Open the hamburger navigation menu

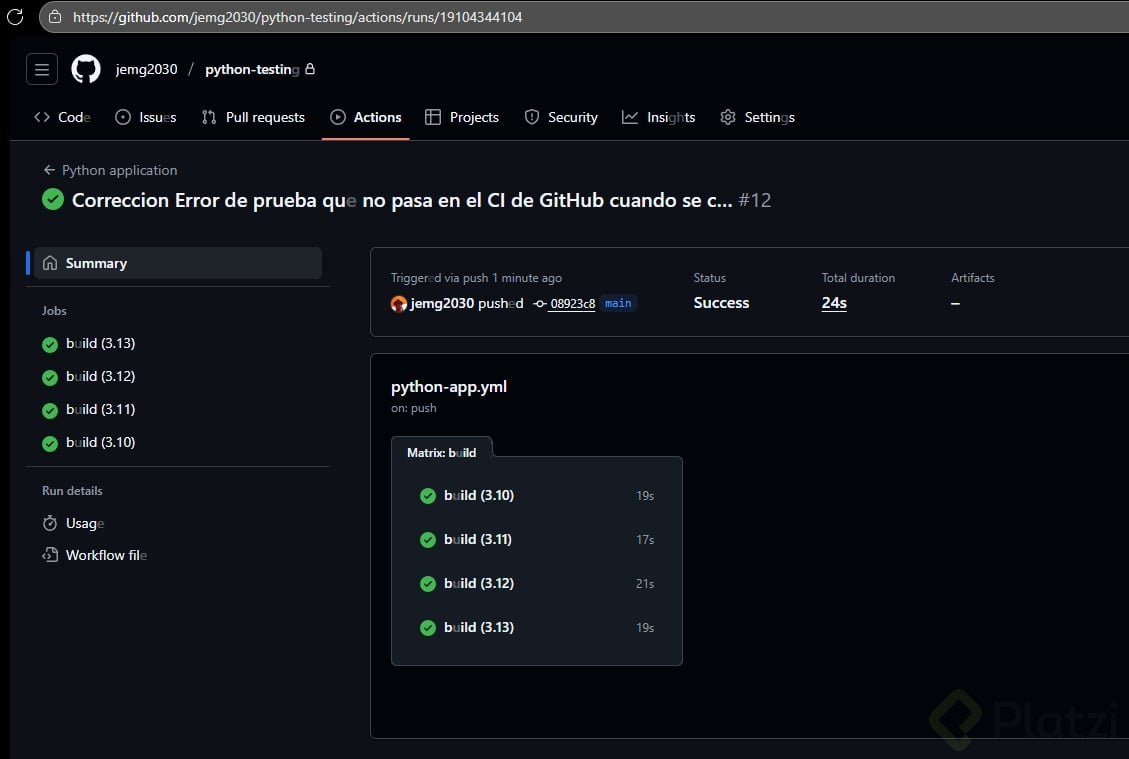coord(42,70)
